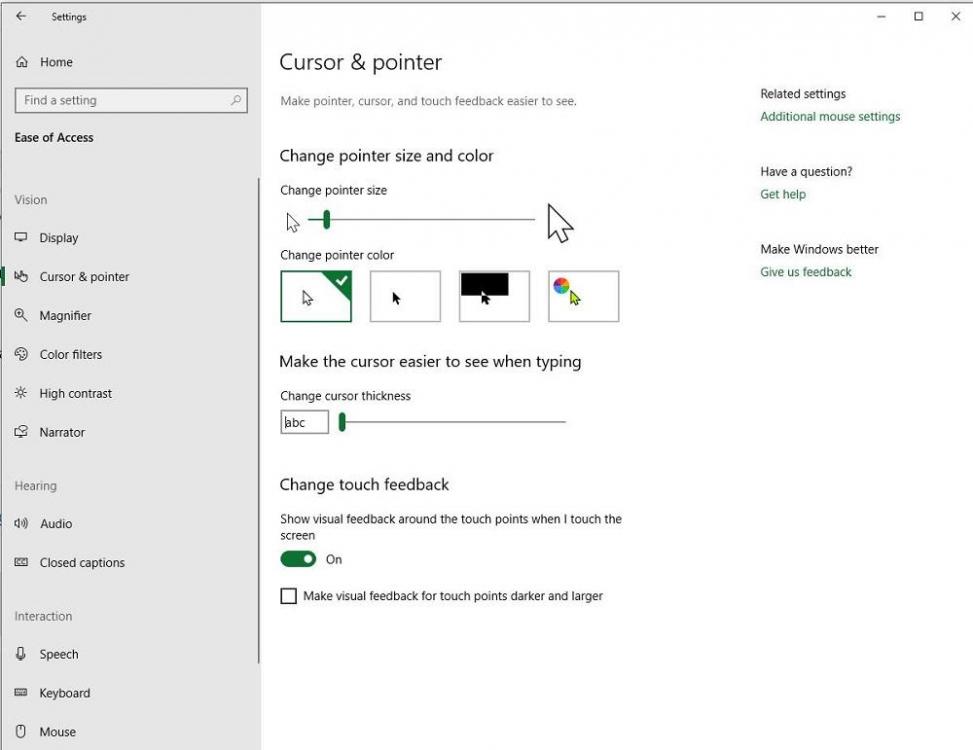
Task: Select the black pointer color option
Action: point(405,297)
